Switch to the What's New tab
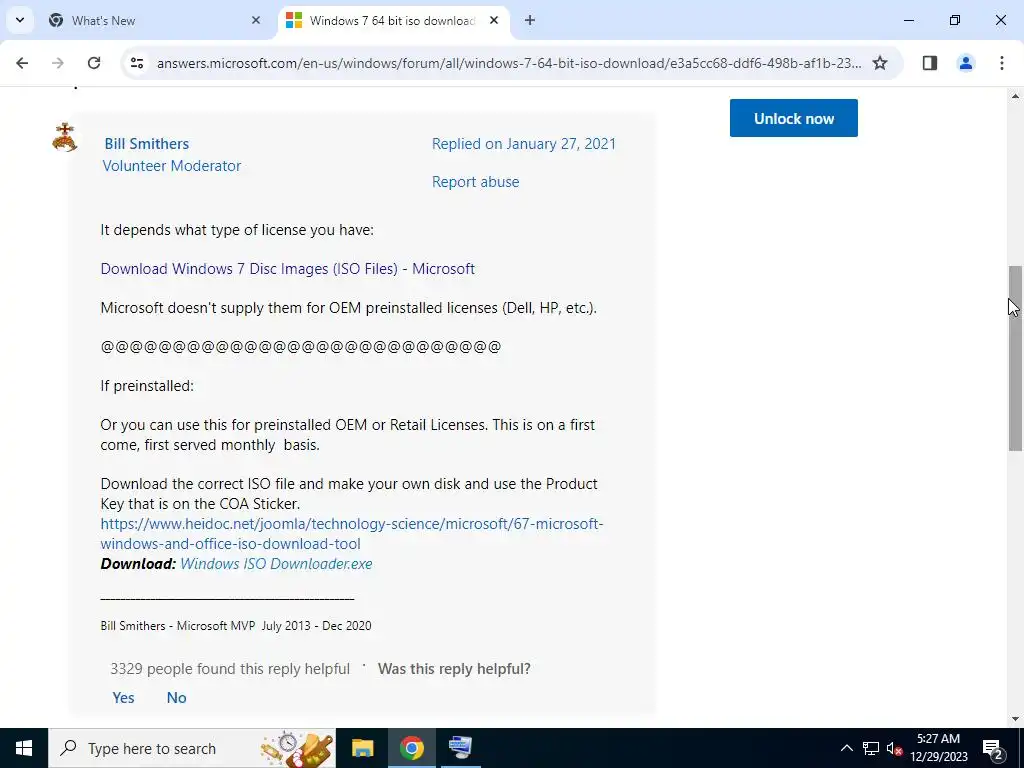 coord(155,20)
